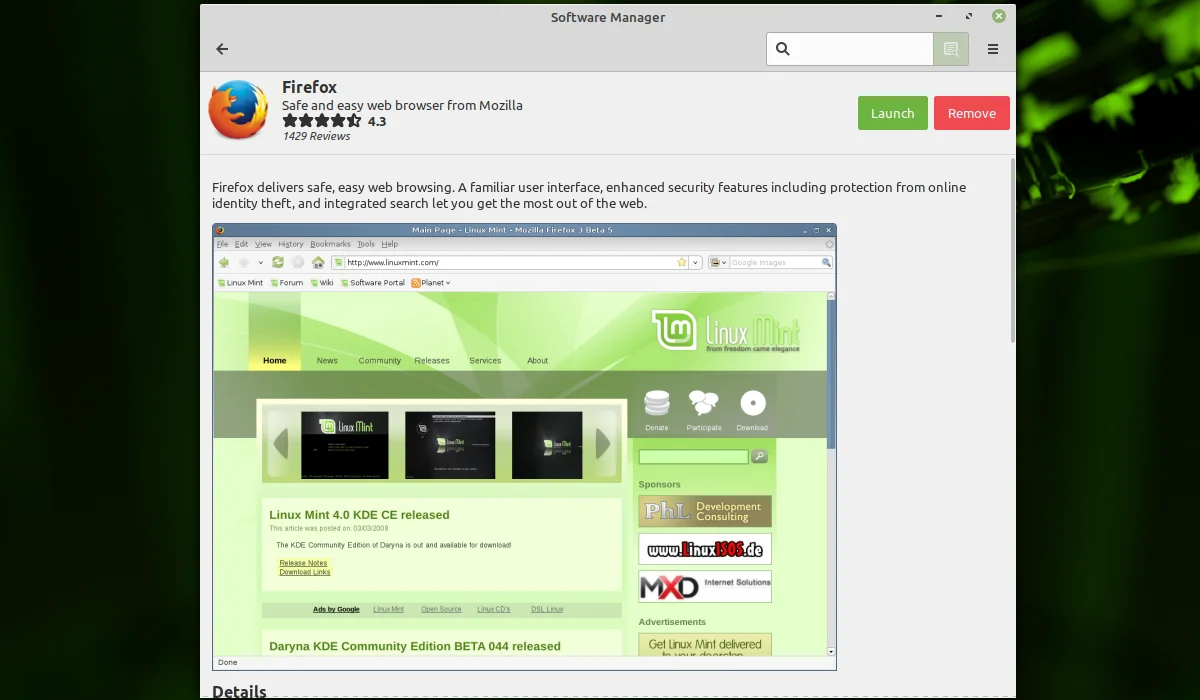
Task: Click the star rating beside 4.3
Action: [322, 121]
